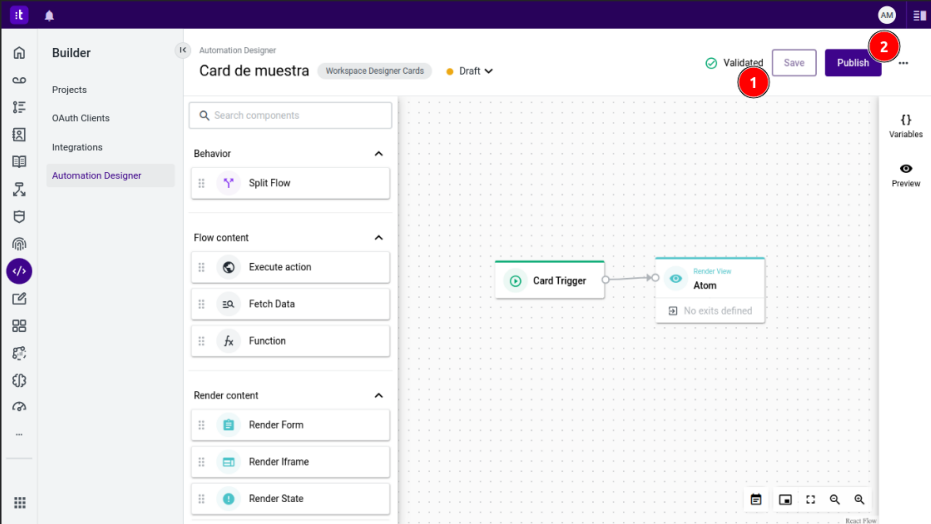931x524 pixels.
Task: Click the fit view icon
Action: click(810, 500)
